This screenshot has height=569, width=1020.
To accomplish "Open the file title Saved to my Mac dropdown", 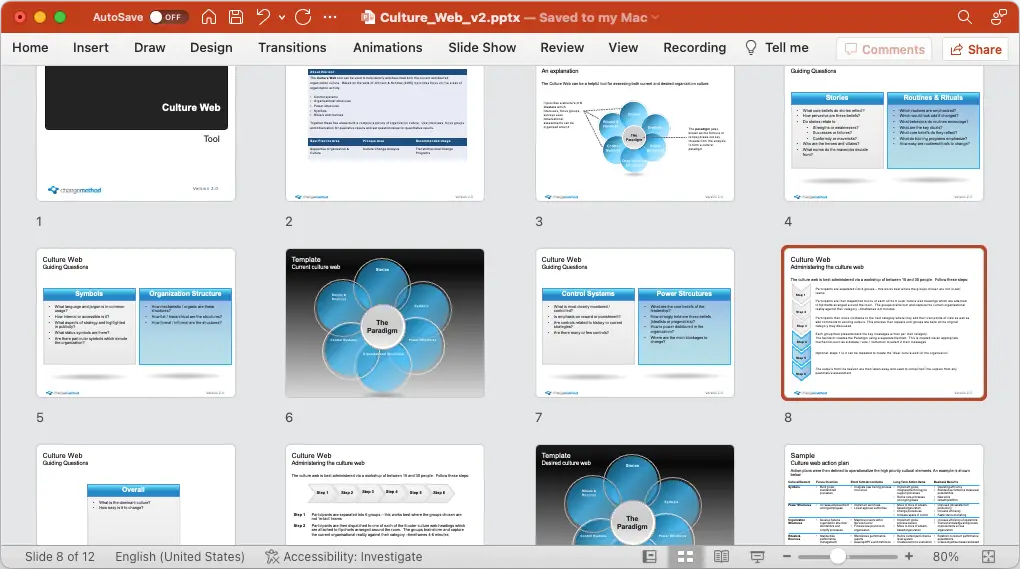I will click(x=655, y=18).
